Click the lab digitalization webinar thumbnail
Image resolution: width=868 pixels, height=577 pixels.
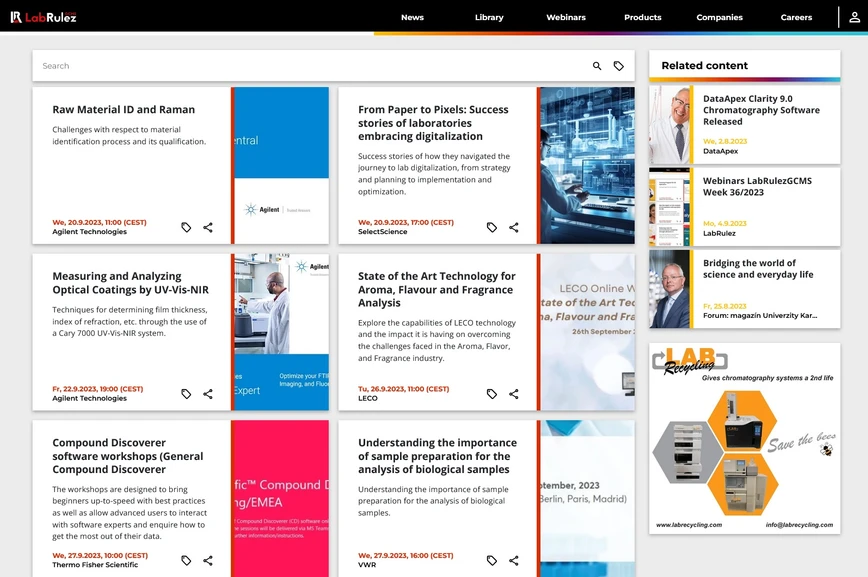click(x=587, y=165)
